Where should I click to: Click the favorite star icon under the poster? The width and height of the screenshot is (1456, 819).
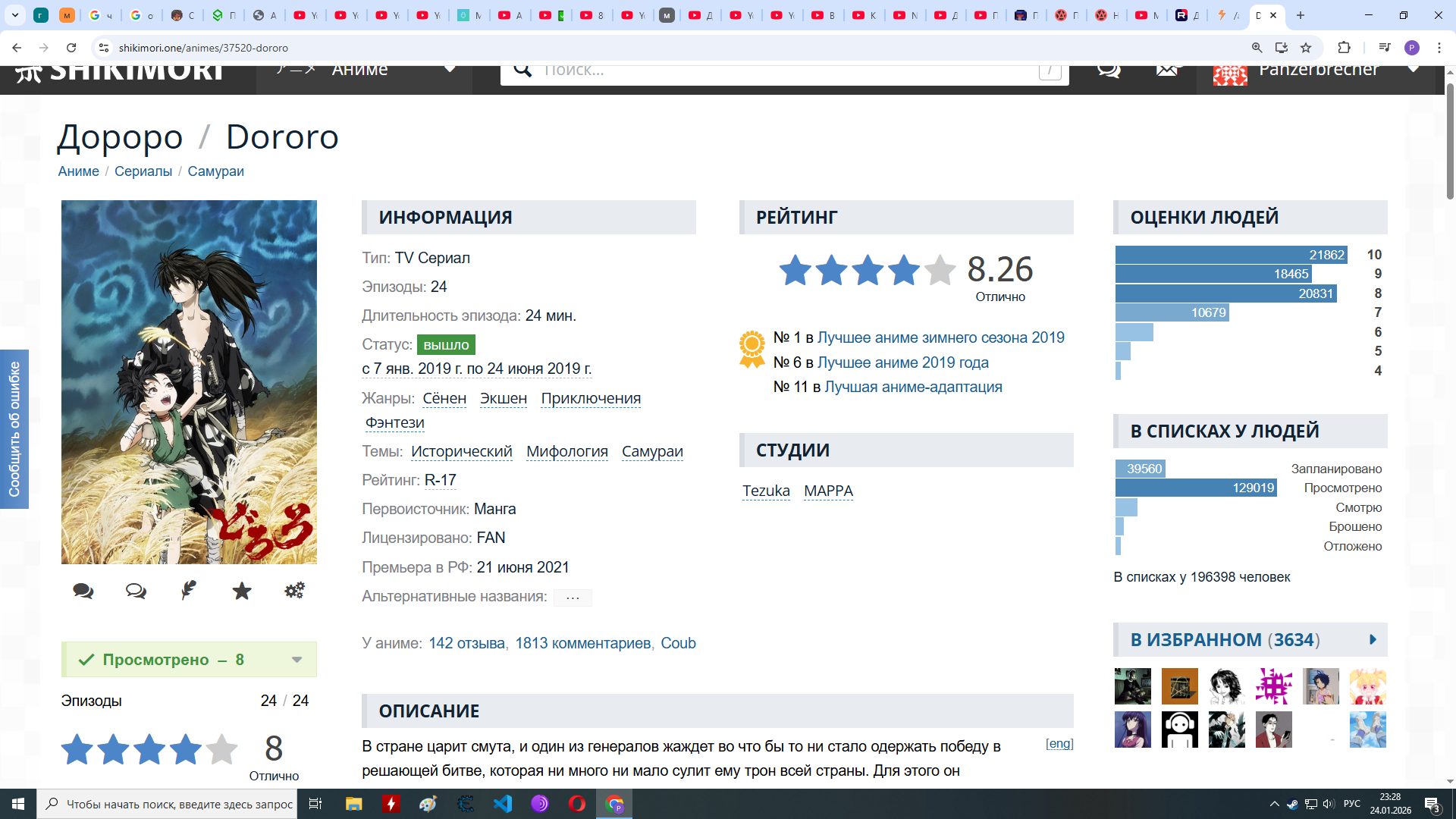[242, 591]
